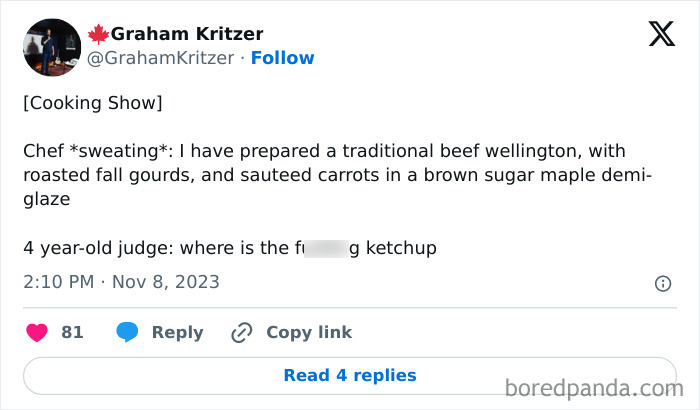Click the 4 year-old judge line

coord(230,247)
